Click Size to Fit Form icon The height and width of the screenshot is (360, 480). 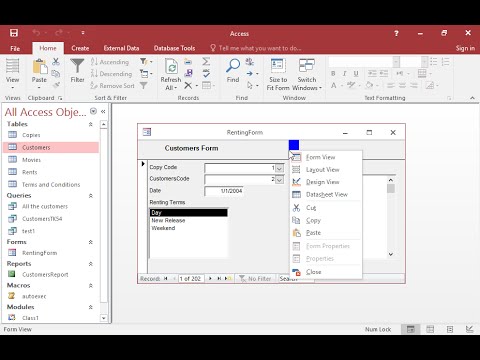pyautogui.click(x=278, y=66)
